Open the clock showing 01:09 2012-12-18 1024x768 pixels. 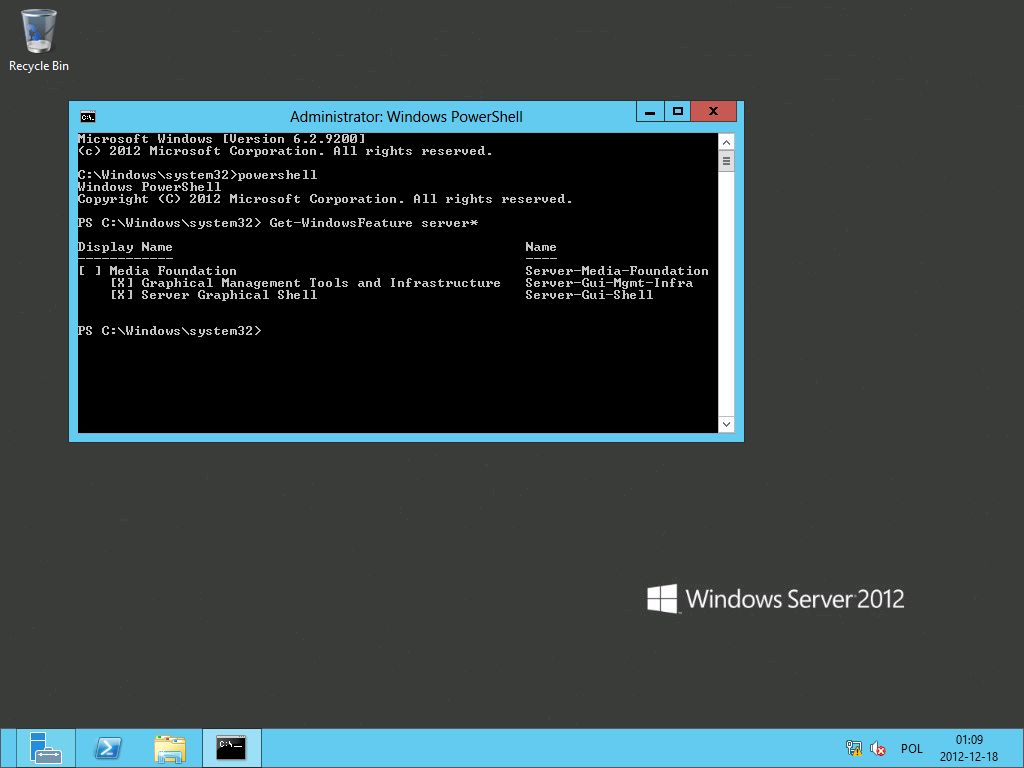coord(969,748)
